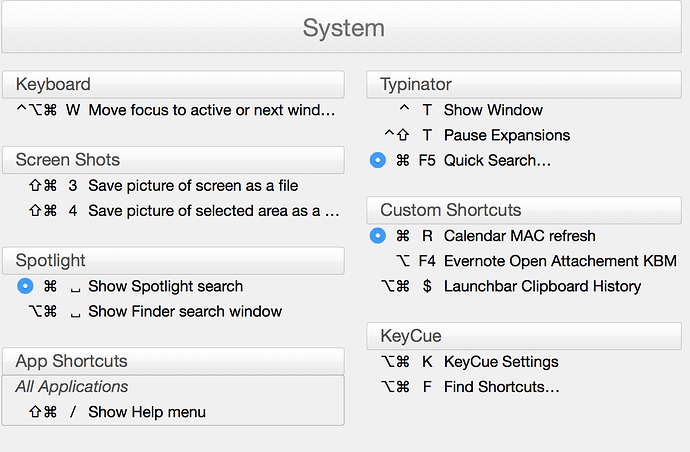This screenshot has height=452, width=690.
Task: Click the blue dot beside Show Spotlight search
Action: [x=25, y=286]
